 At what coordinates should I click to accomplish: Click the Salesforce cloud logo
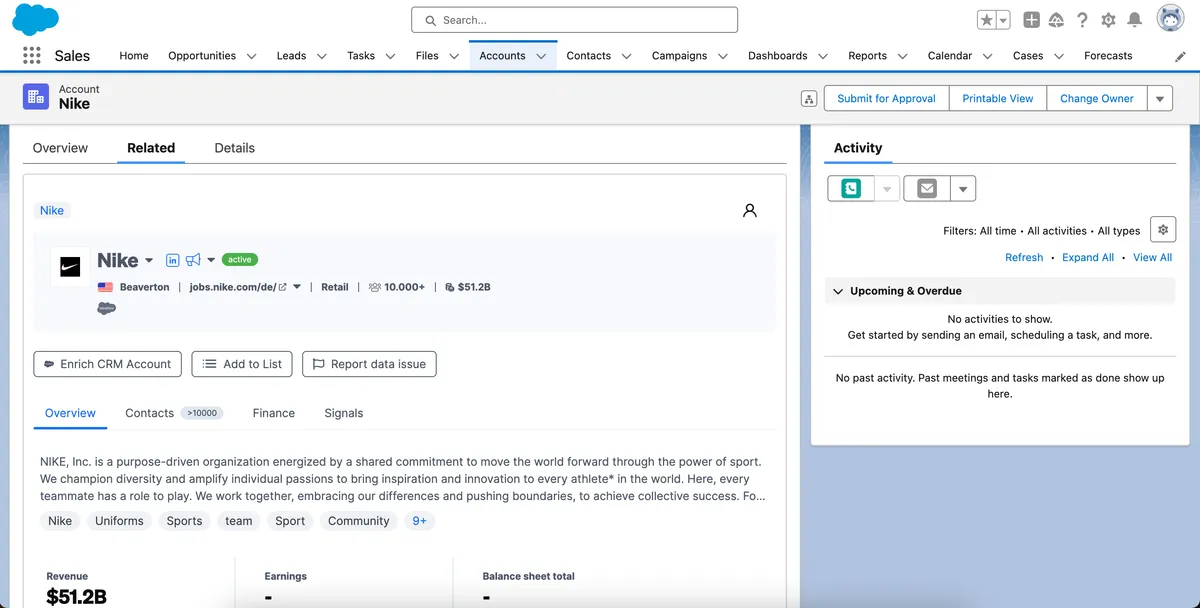pos(35,19)
